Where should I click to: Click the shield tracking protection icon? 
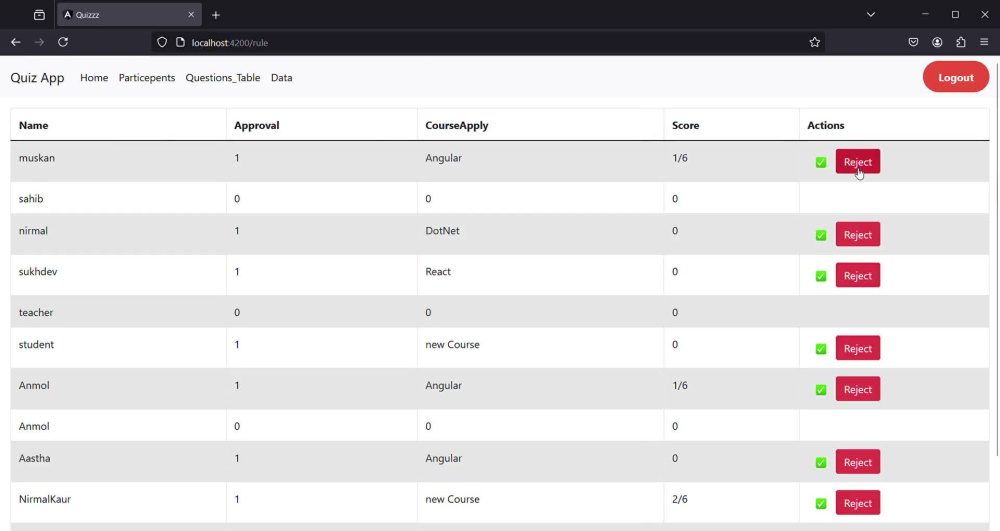pyautogui.click(x=162, y=42)
